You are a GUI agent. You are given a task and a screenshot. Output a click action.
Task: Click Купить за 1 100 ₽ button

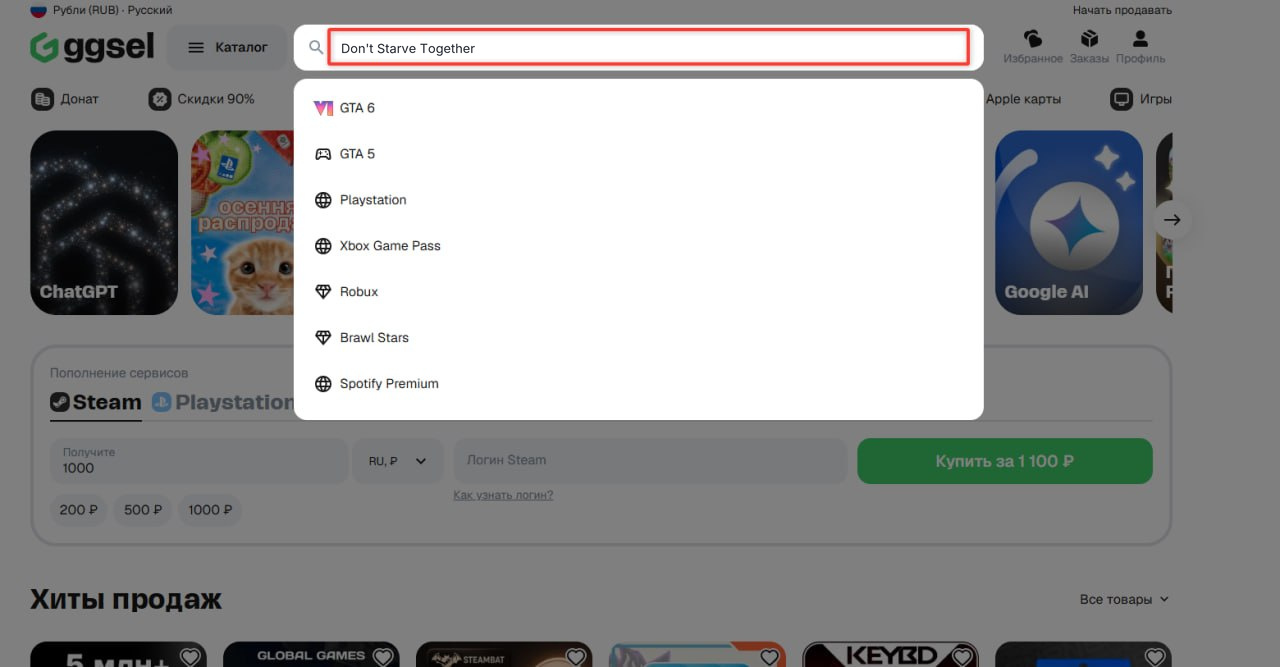click(x=1005, y=461)
